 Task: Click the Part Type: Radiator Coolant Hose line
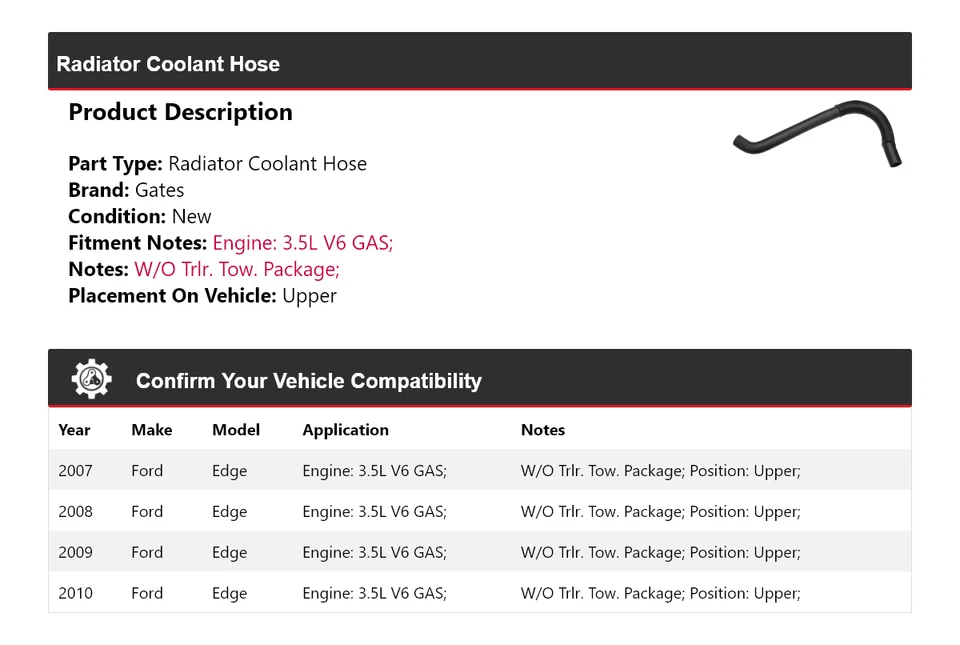click(x=217, y=164)
